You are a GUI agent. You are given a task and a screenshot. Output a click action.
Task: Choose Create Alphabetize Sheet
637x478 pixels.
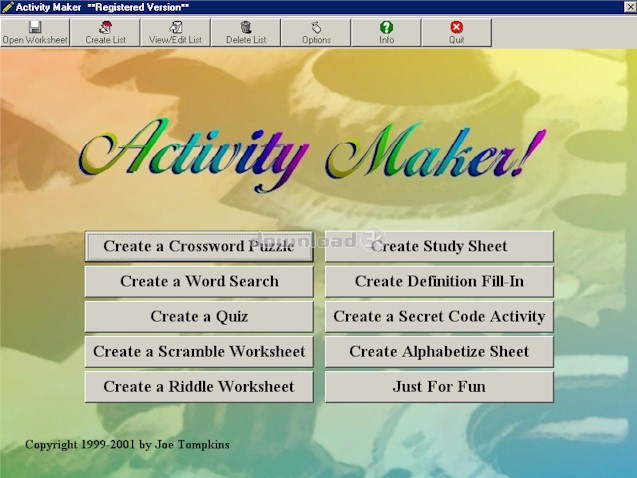pos(439,352)
